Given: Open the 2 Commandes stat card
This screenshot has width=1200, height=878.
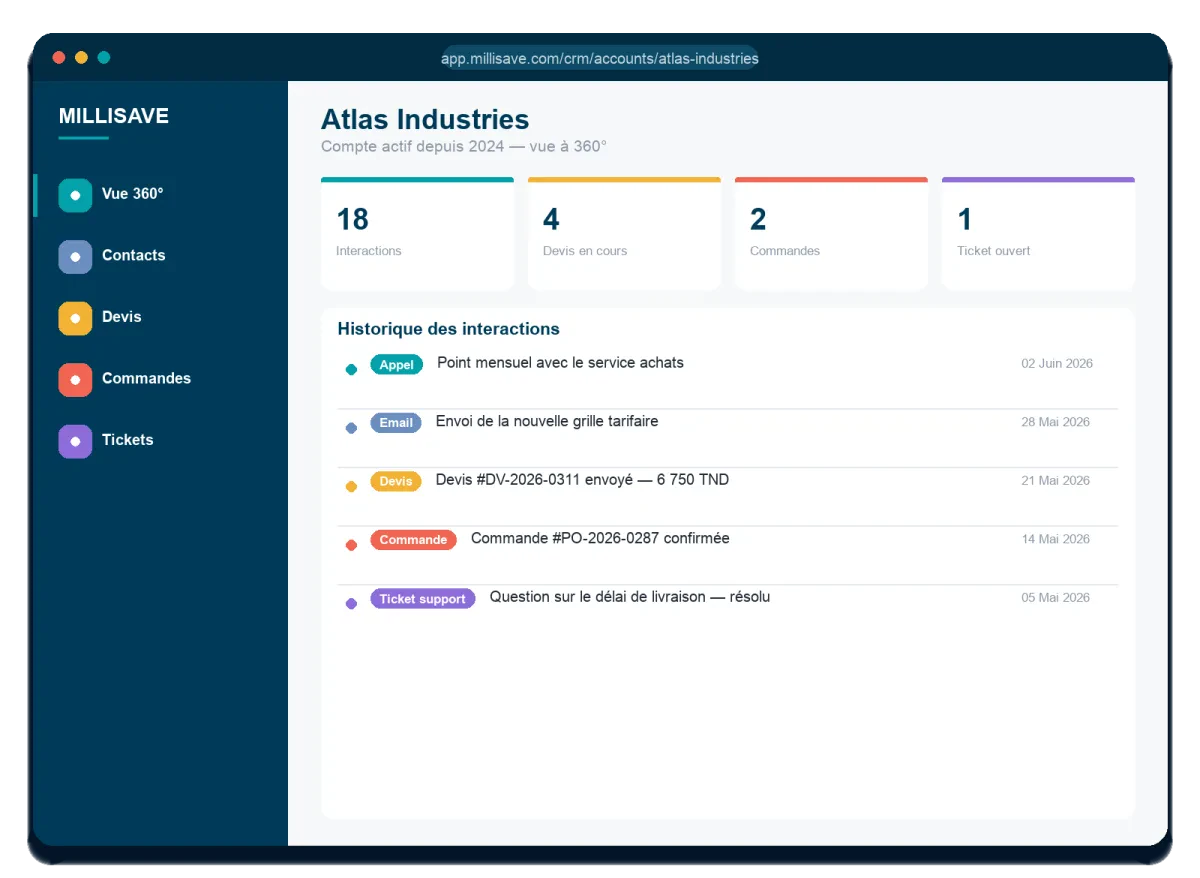Looking at the screenshot, I should click(x=831, y=234).
